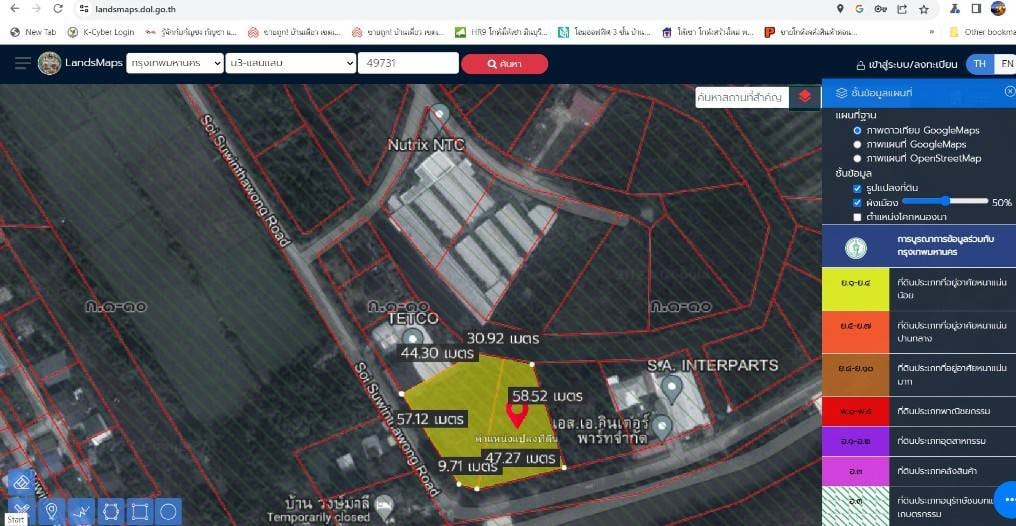Select the eraser clear-drawing tool

click(x=21, y=483)
